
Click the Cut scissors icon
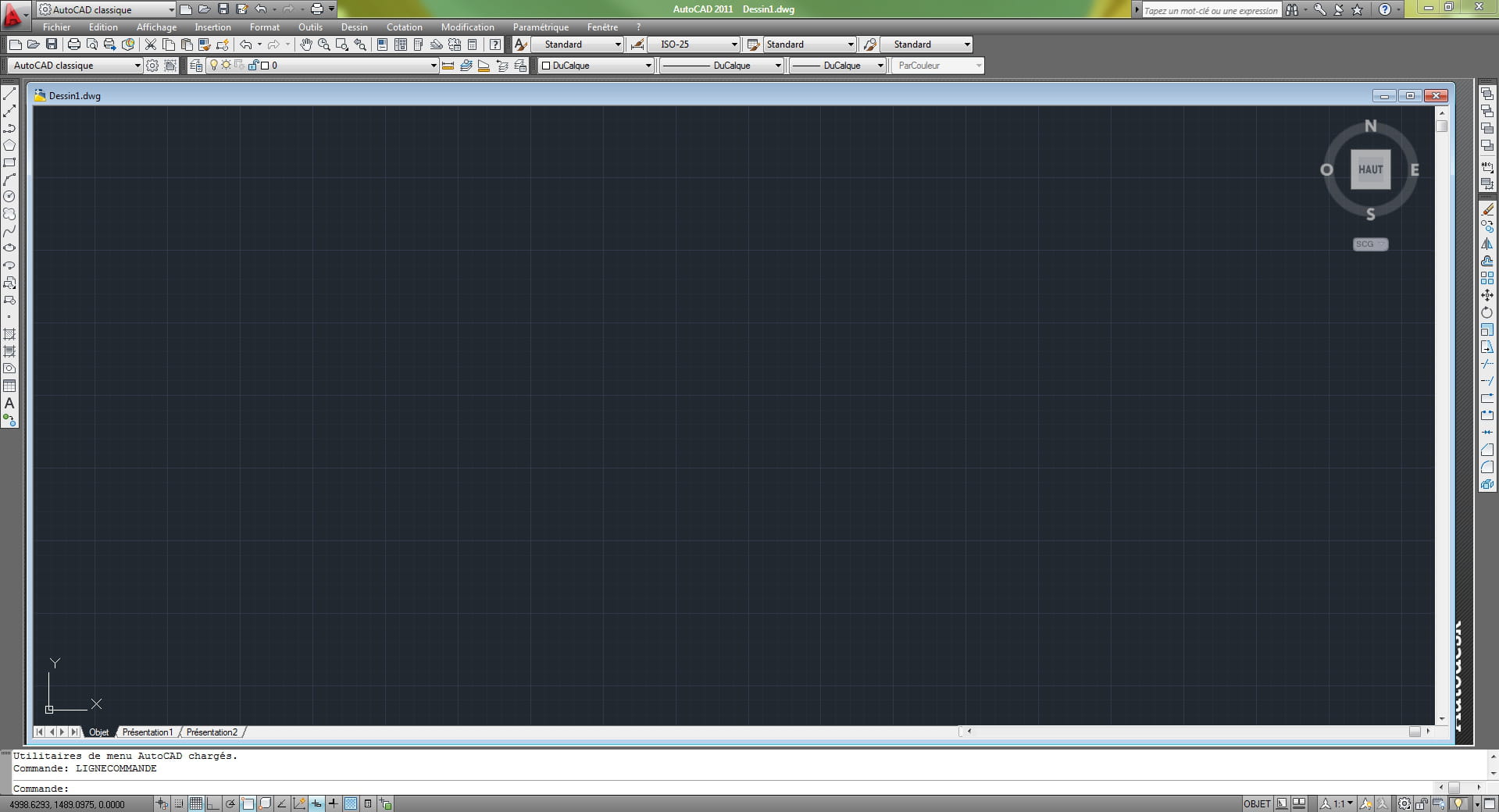click(151, 45)
